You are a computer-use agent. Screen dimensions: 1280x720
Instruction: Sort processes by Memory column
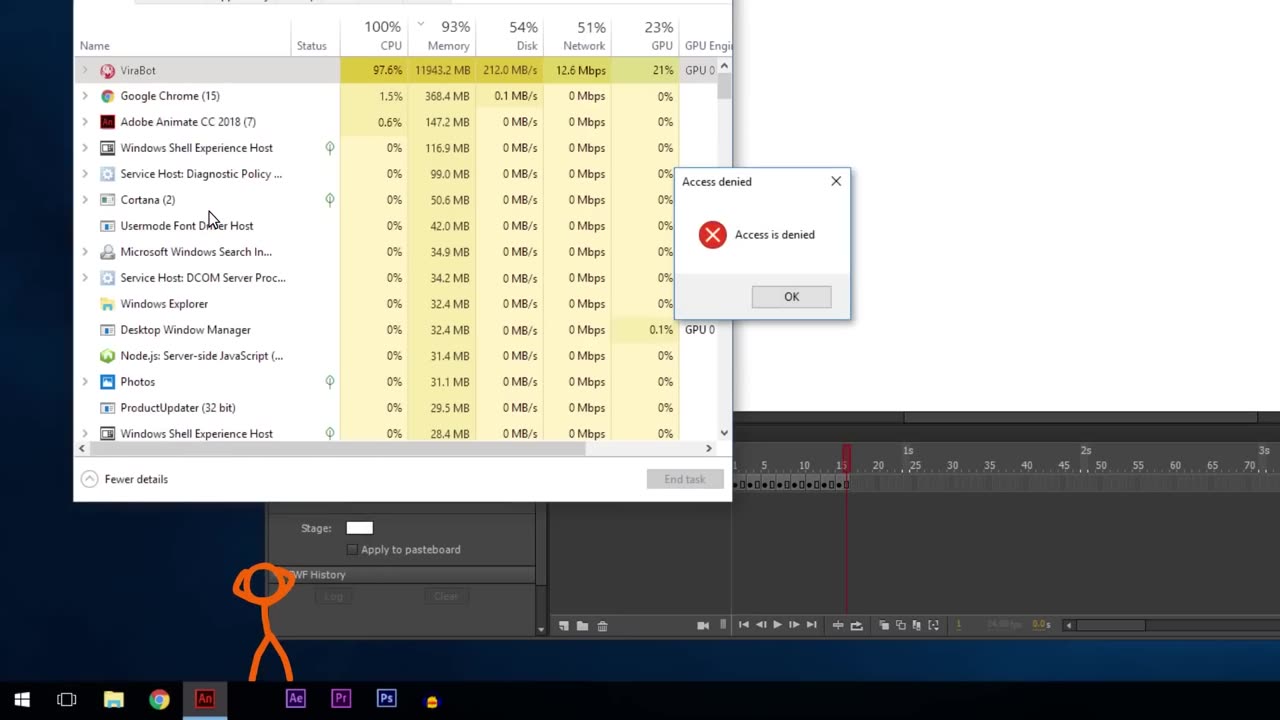(441, 36)
